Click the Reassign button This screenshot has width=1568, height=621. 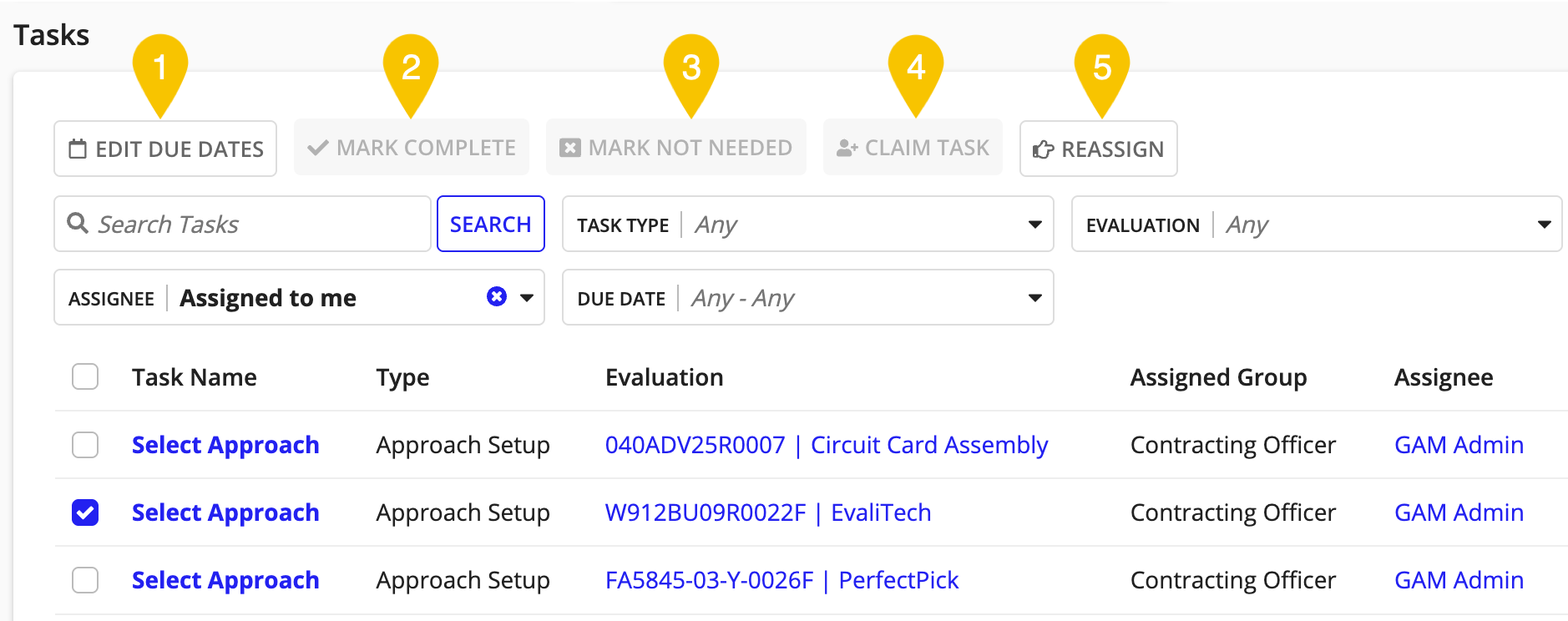pyautogui.click(x=1099, y=149)
